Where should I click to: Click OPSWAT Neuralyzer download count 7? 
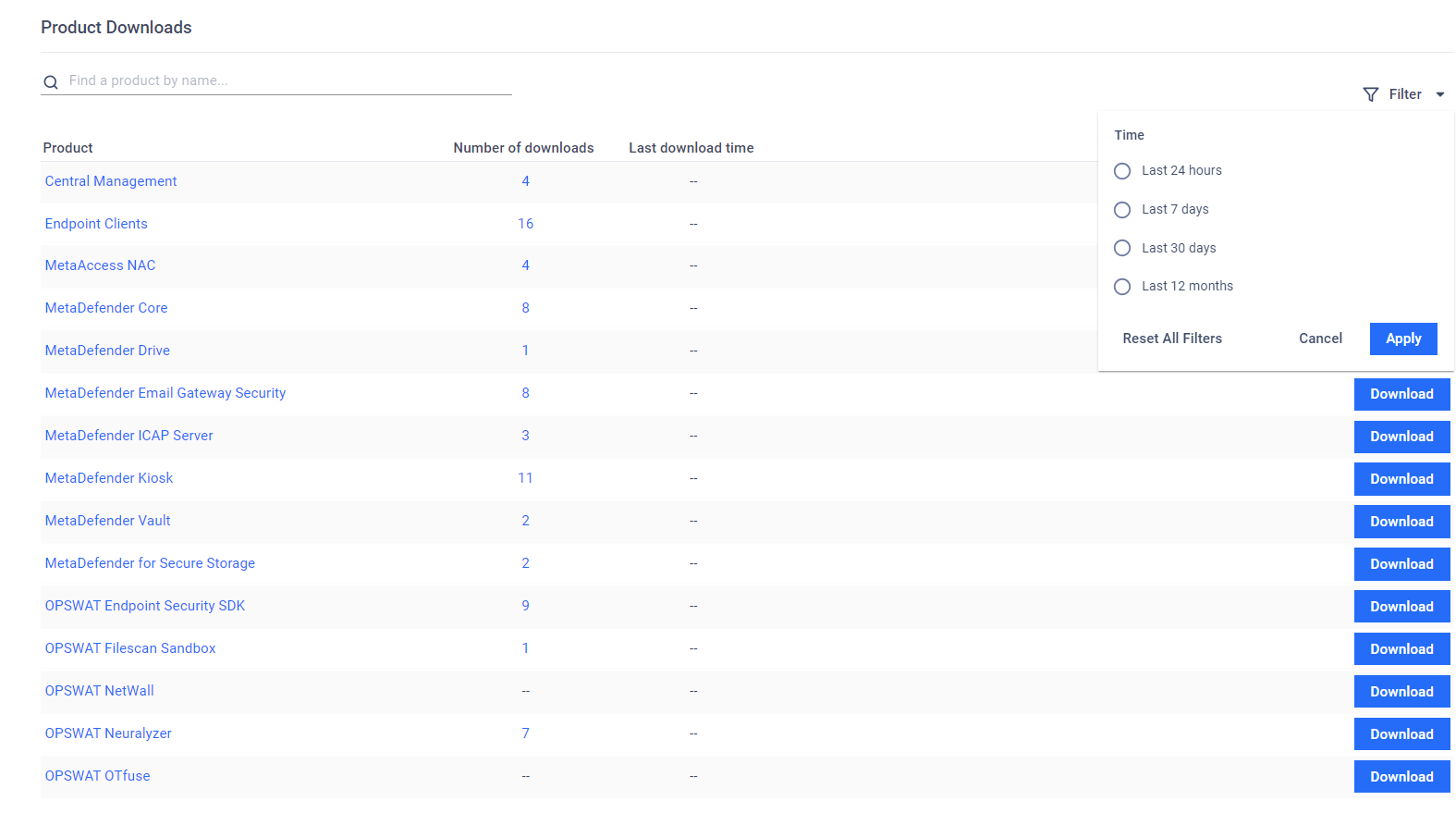(525, 733)
